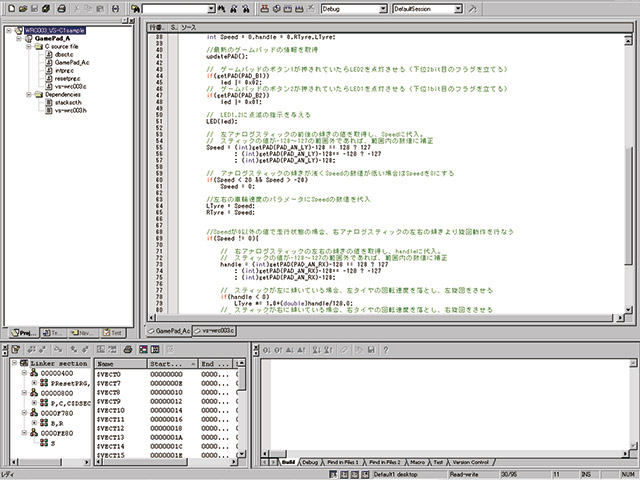The height and width of the screenshot is (480, 640).
Task: Sort by the Start column header
Action: click(x=172, y=364)
